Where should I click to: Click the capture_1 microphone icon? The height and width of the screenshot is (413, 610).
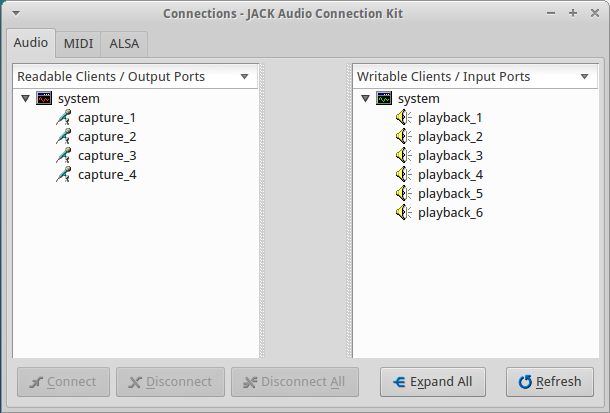(64, 118)
